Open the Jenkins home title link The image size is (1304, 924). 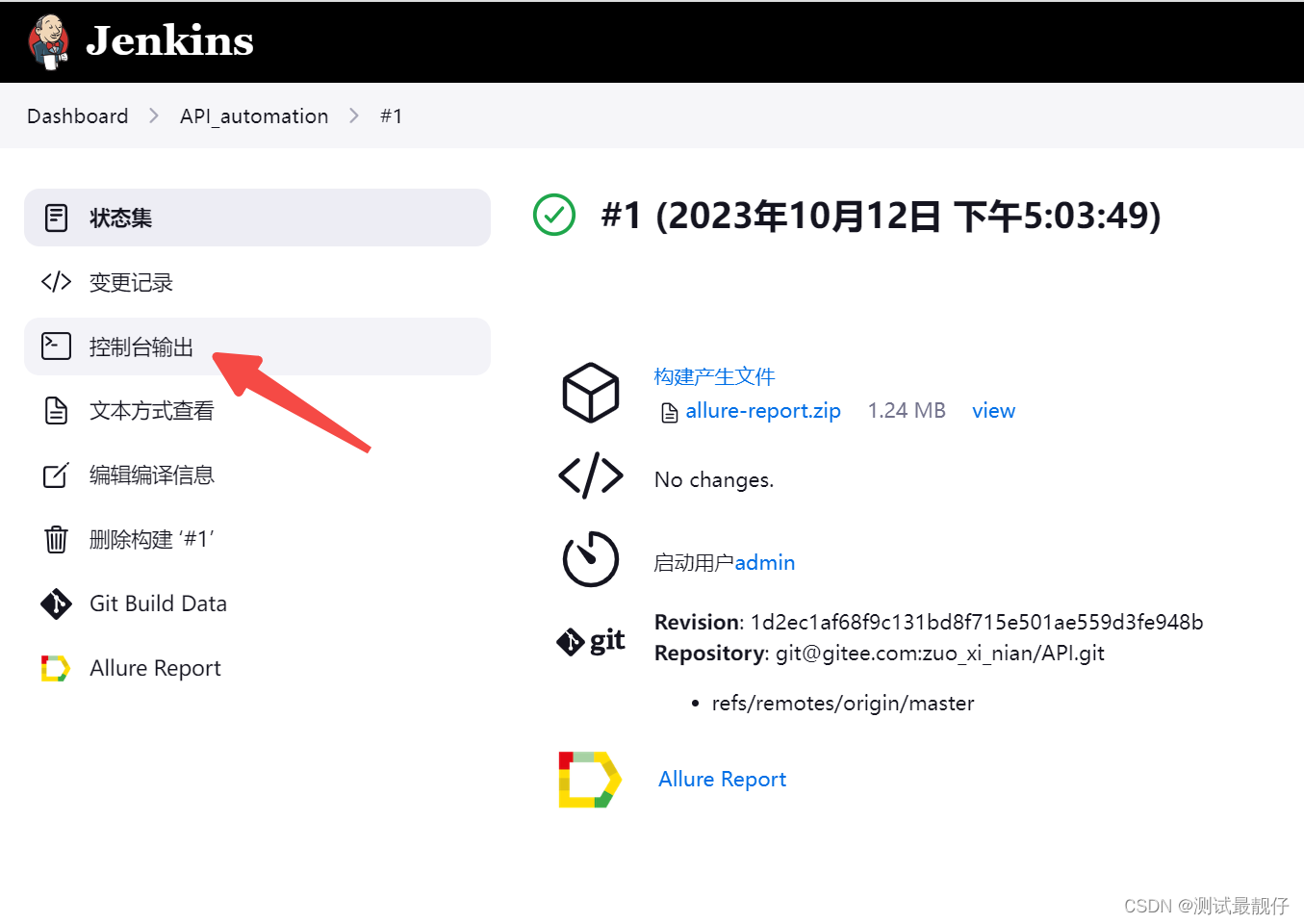[x=169, y=41]
